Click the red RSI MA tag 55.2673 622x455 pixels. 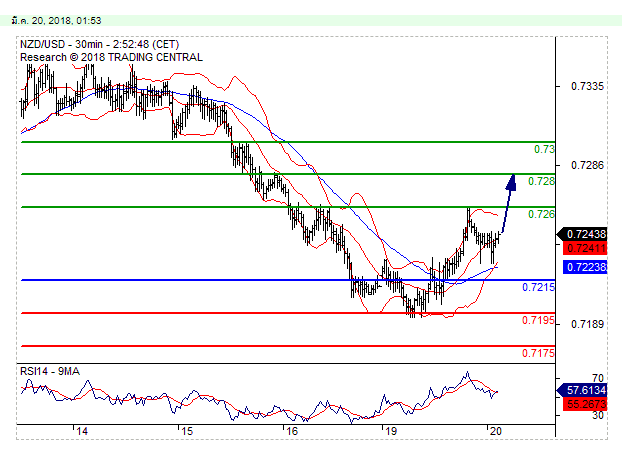[x=585, y=404]
